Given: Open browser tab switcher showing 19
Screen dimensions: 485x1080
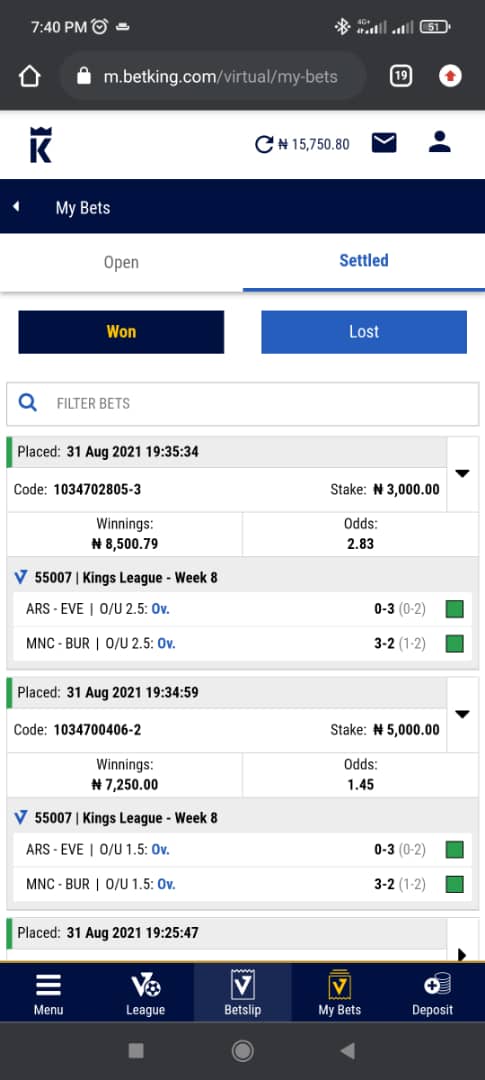Looking at the screenshot, I should pos(401,76).
